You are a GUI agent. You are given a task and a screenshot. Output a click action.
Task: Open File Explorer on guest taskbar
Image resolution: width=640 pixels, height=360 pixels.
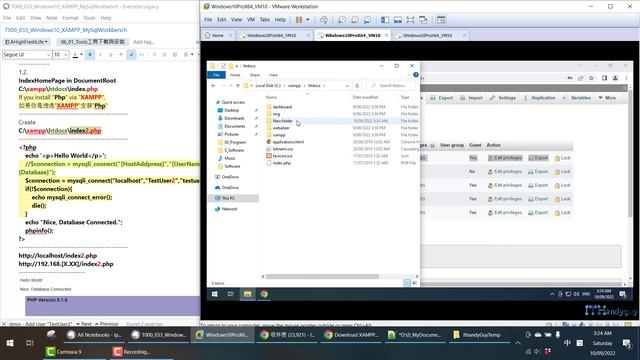(x=247, y=294)
